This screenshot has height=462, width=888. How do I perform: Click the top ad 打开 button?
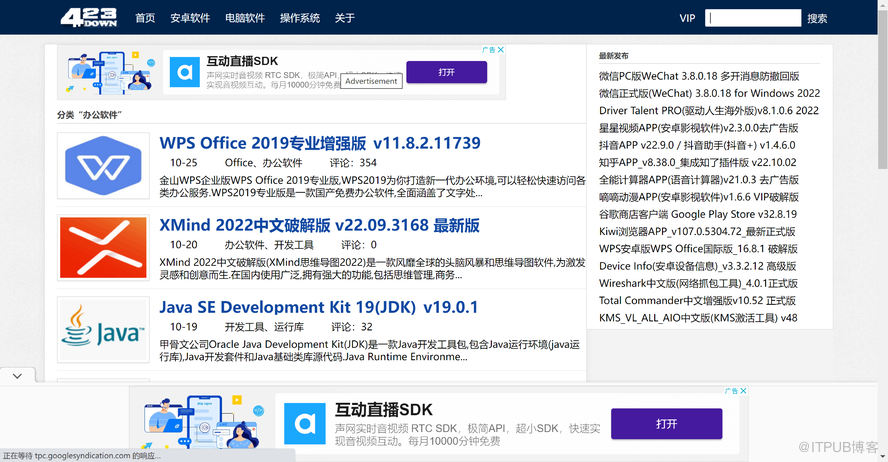coord(446,72)
